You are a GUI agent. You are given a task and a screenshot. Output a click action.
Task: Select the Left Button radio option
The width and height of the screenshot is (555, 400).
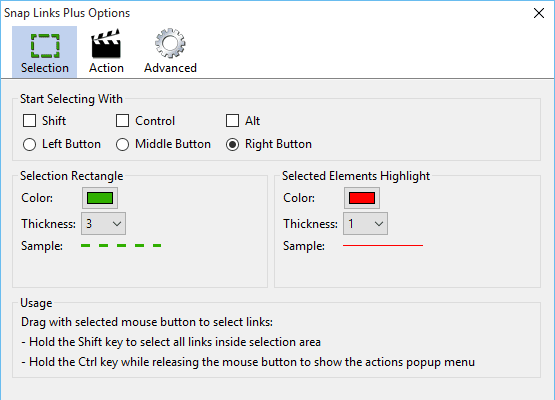29,144
